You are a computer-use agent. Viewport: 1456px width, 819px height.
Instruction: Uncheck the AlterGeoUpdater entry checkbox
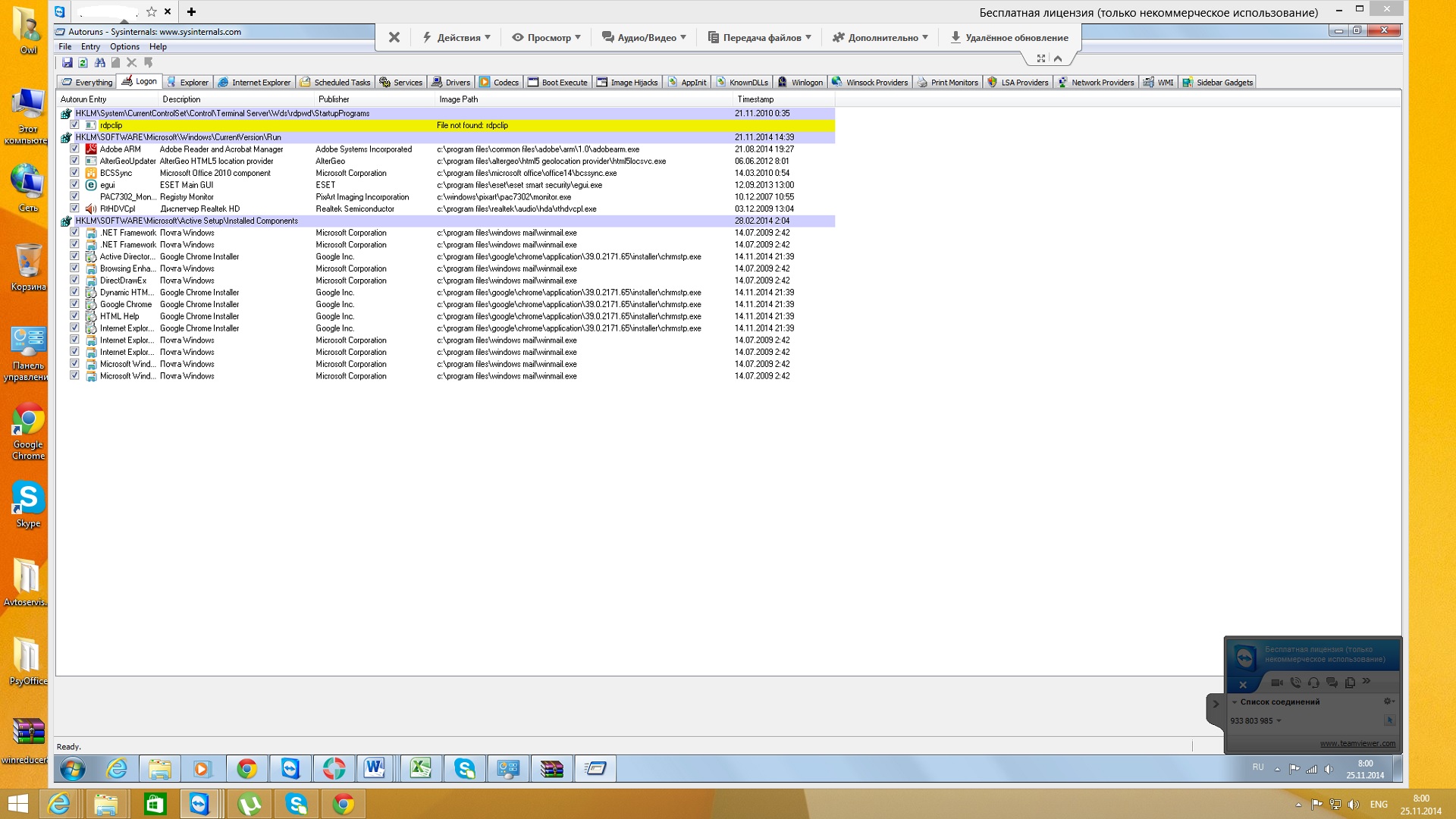click(74, 161)
